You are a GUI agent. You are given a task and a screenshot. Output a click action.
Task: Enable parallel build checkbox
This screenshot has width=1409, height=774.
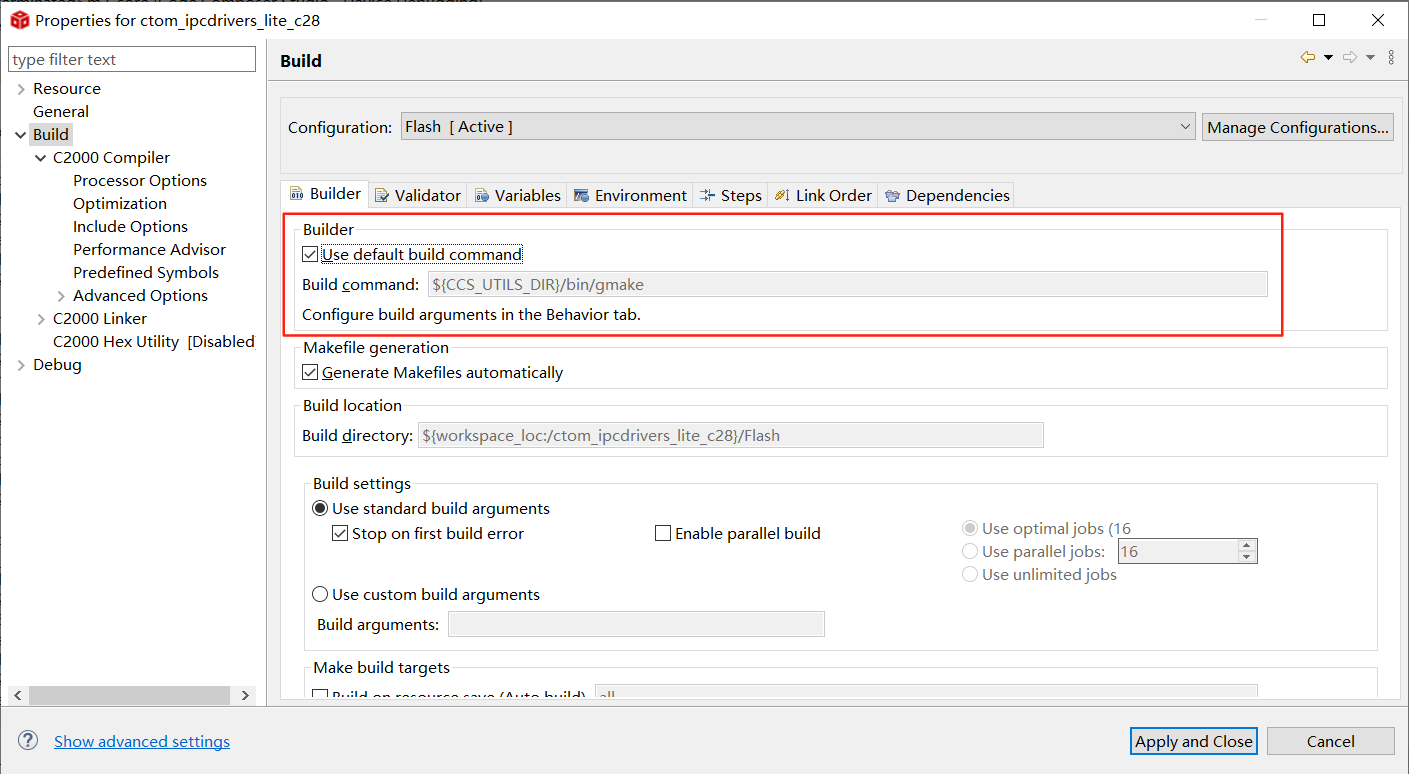pos(662,534)
